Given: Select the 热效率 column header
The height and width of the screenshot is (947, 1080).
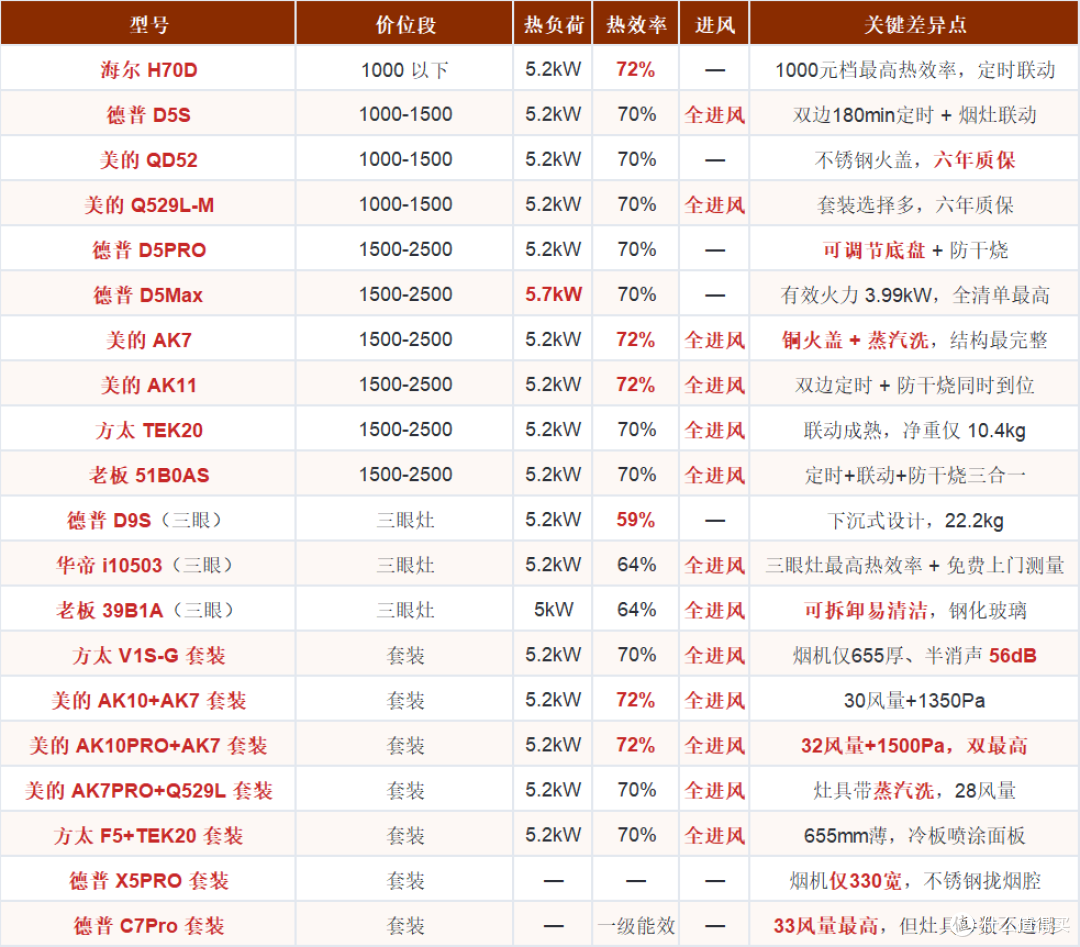Looking at the screenshot, I should pyautogui.click(x=636, y=25).
